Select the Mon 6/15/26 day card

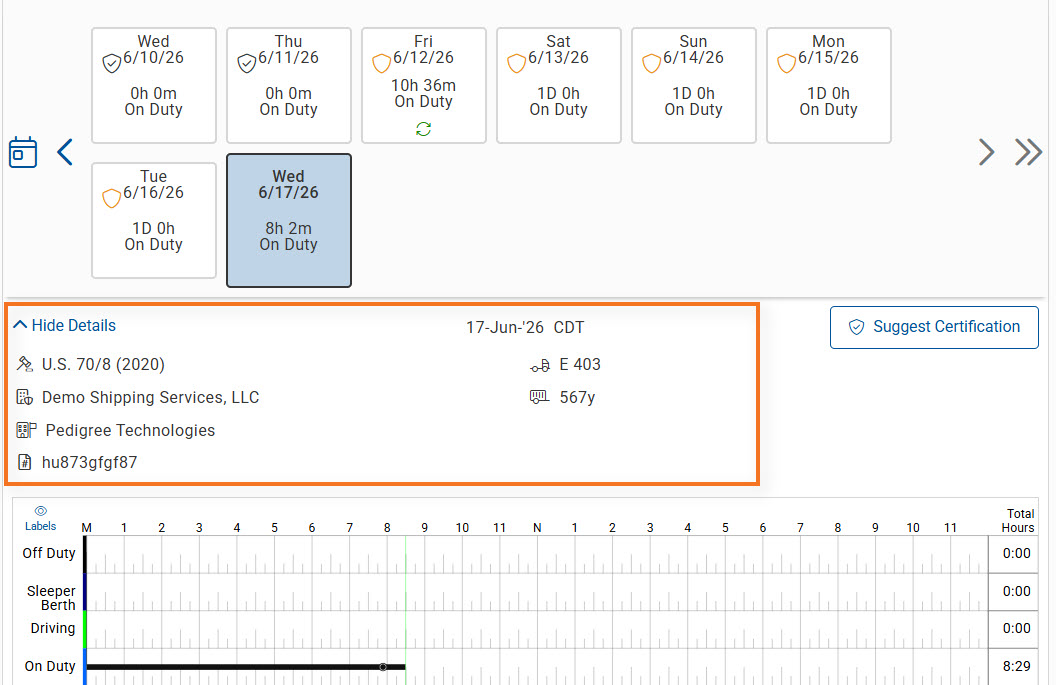click(x=829, y=86)
